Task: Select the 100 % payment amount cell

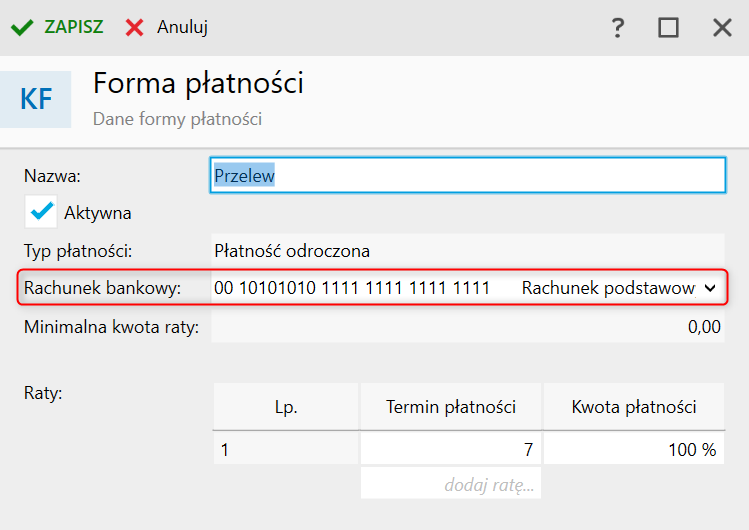Action: (633, 450)
